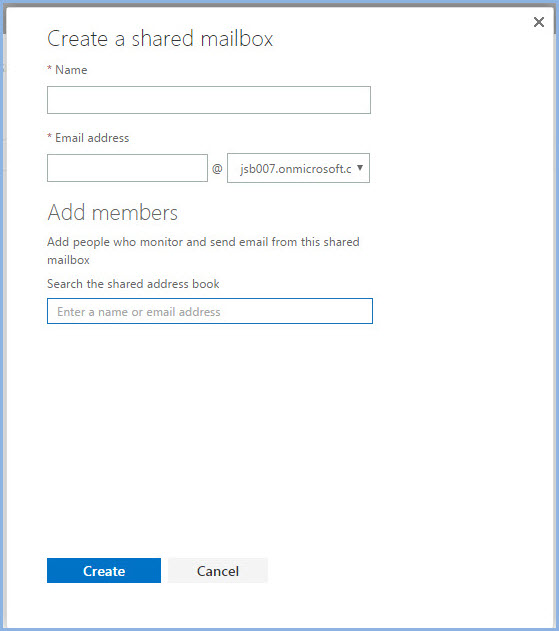The height and width of the screenshot is (631, 559).
Task: Click the required asterisk beside Email address
Action: coord(50,136)
